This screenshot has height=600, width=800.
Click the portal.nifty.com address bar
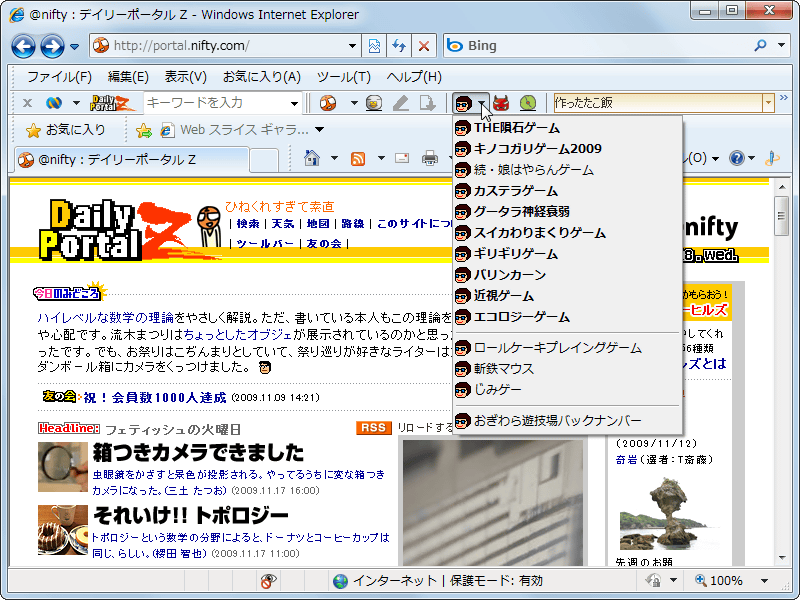(x=225, y=46)
